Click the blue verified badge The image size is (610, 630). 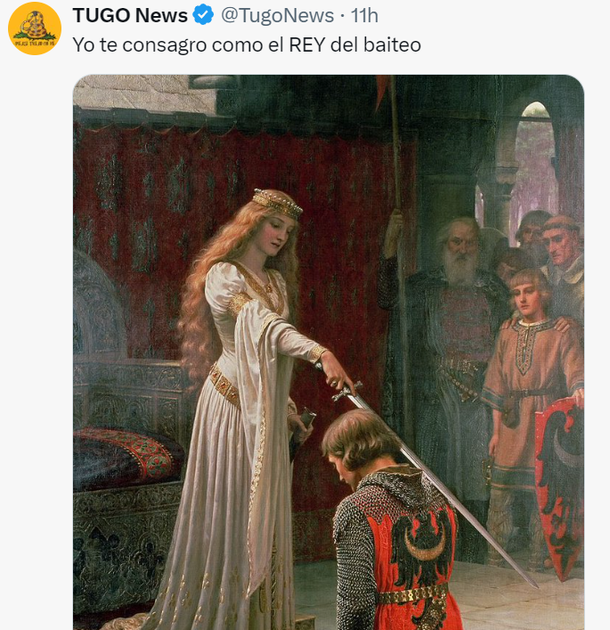203,15
